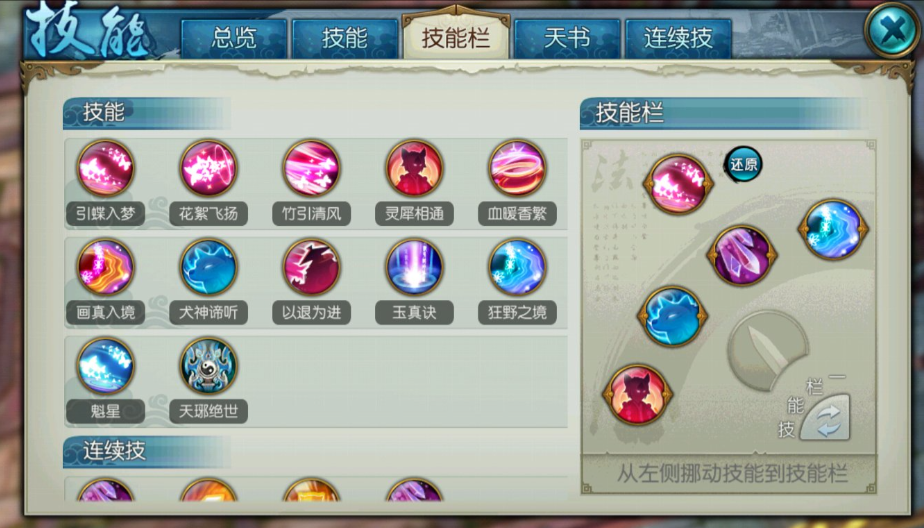The width and height of the screenshot is (924, 528).
Task: Choose the 竹引清风 skill icon
Action: pos(311,168)
